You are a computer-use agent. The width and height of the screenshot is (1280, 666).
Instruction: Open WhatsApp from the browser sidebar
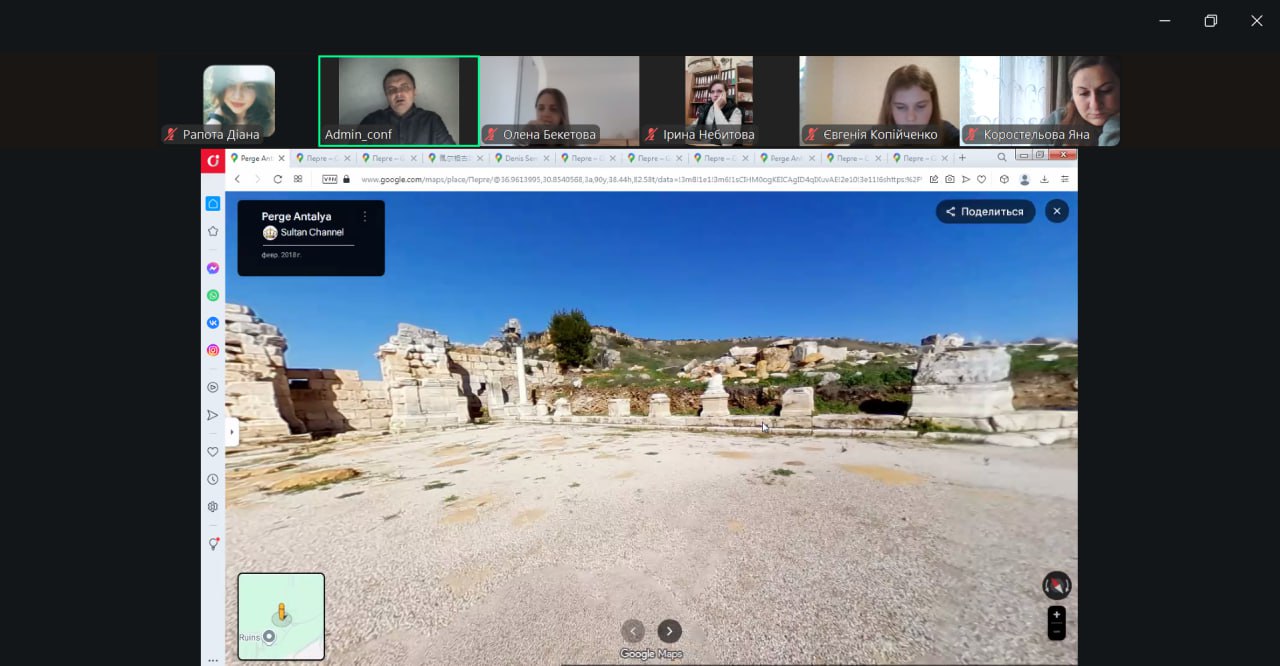tap(213, 295)
